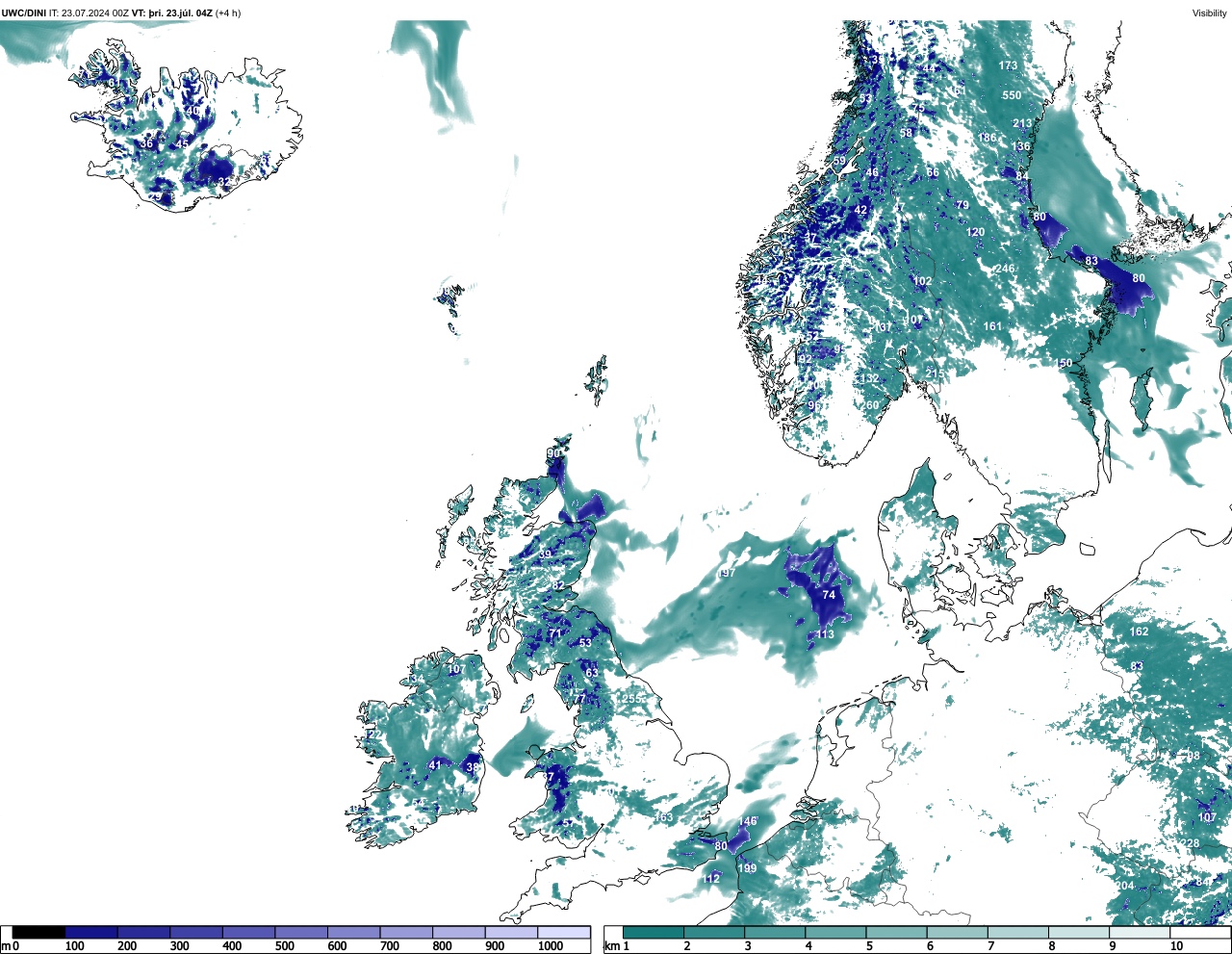Click the value 132 in southern Norway
This screenshot has width=1232, height=954.
[870, 378]
